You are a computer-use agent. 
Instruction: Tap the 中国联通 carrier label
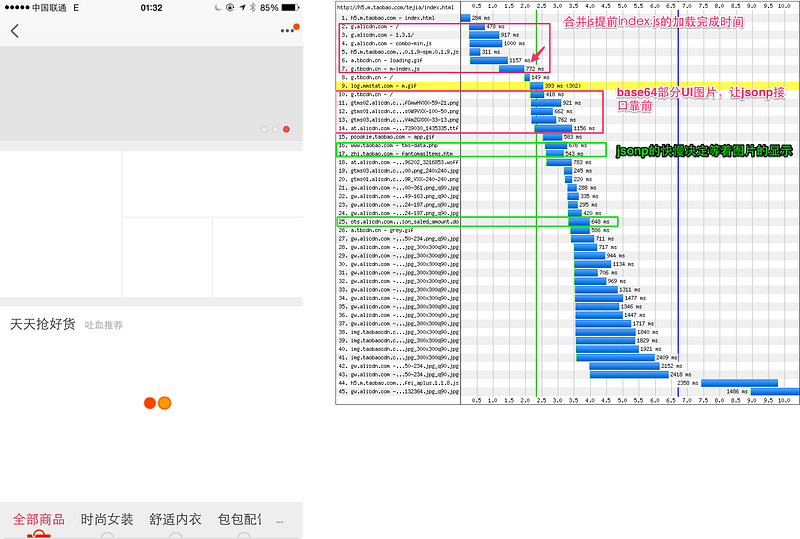click(x=49, y=8)
